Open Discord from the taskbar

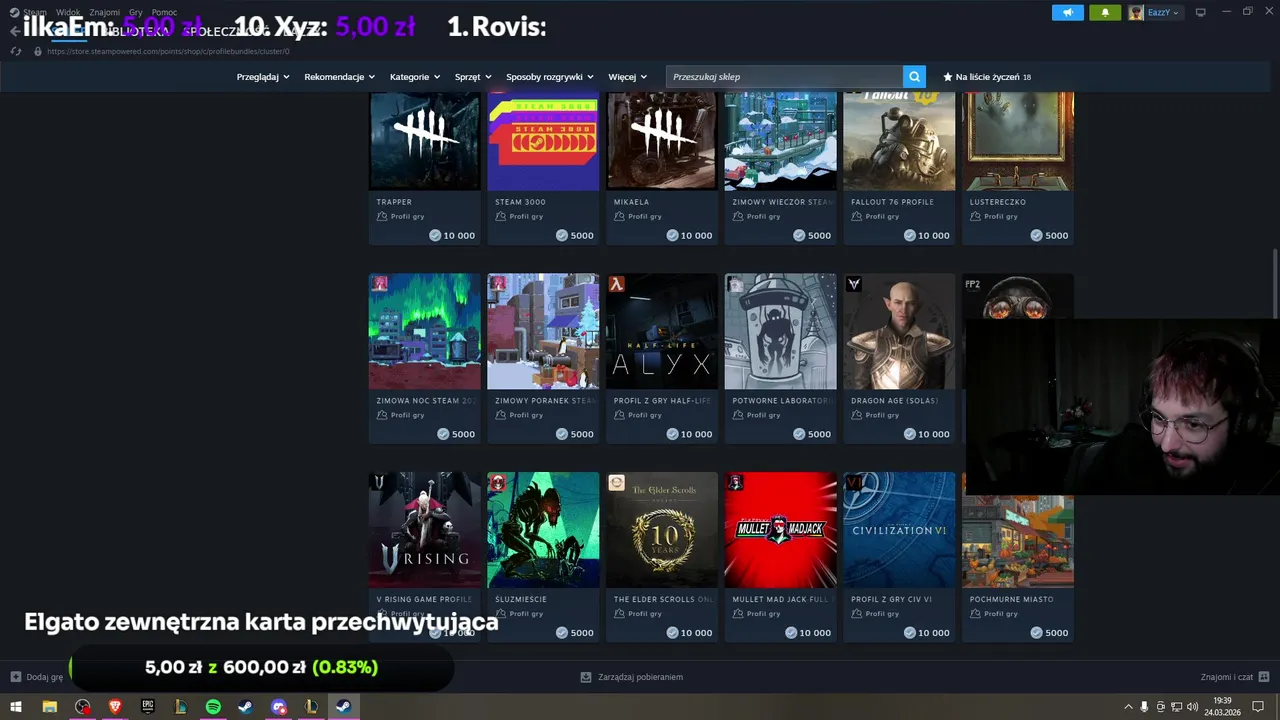click(x=279, y=706)
